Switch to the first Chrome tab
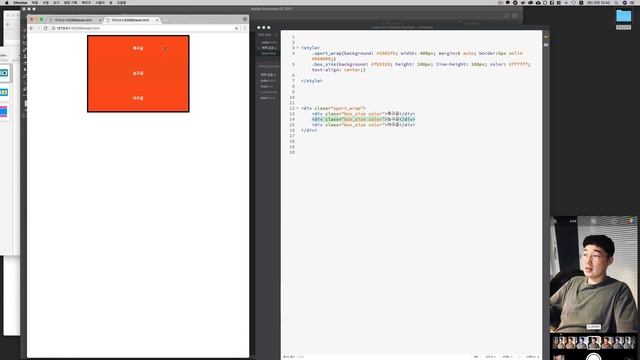640x360 pixels. [x=73, y=20]
